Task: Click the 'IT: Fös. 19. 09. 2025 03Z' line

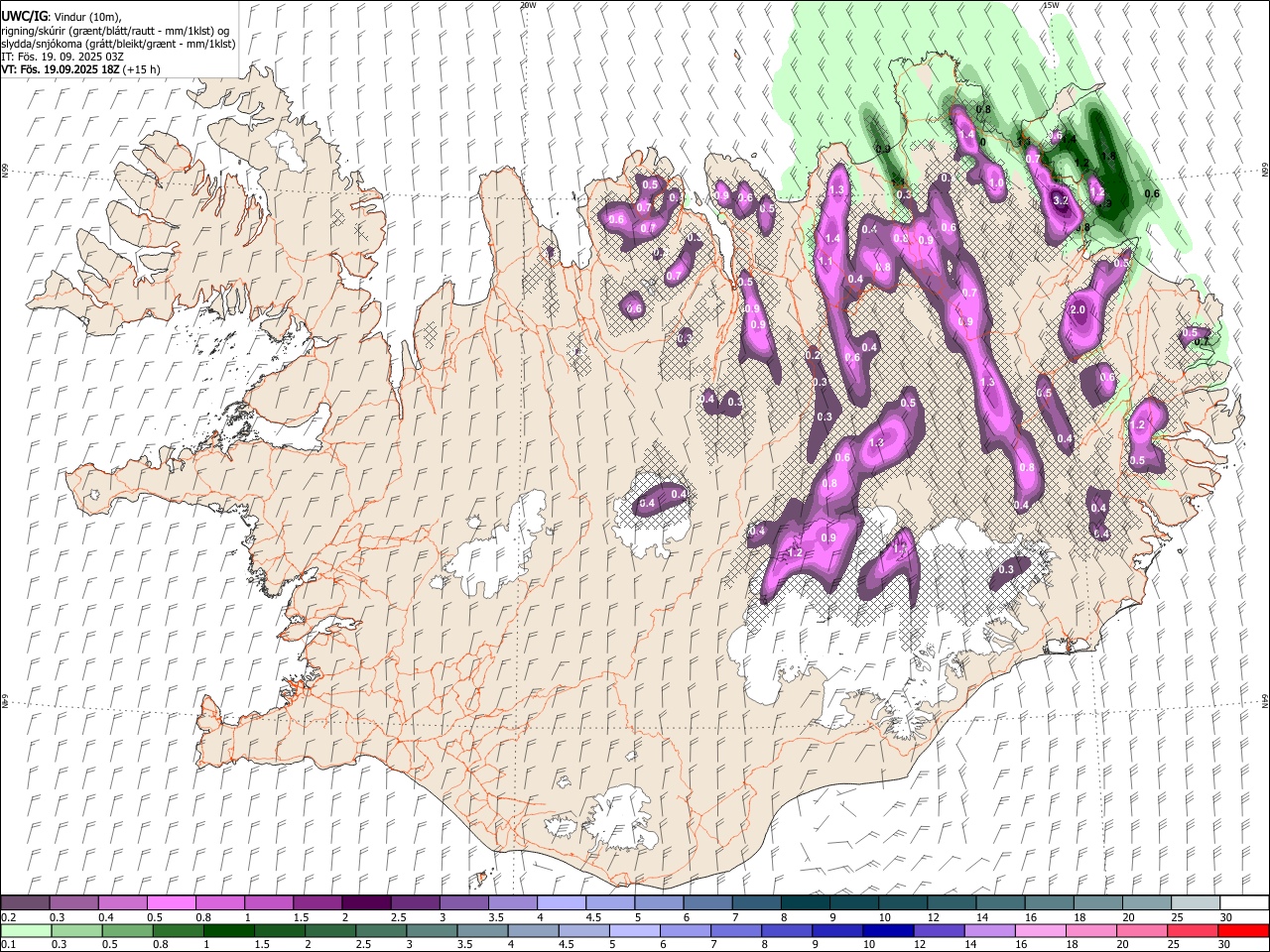Action: click(x=63, y=57)
